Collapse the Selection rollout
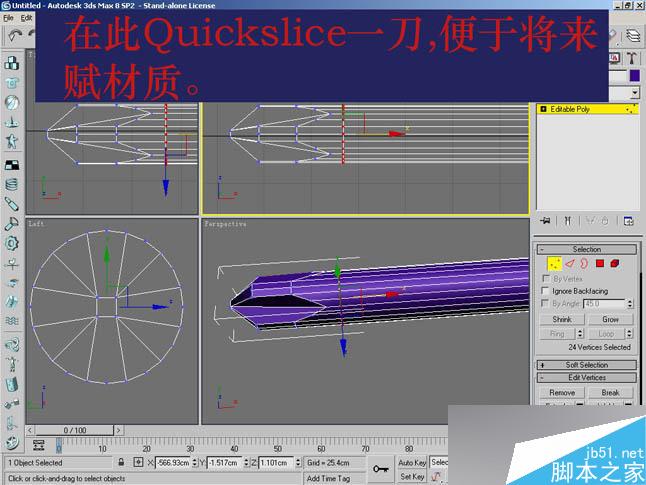646x485 pixels. pos(587,249)
